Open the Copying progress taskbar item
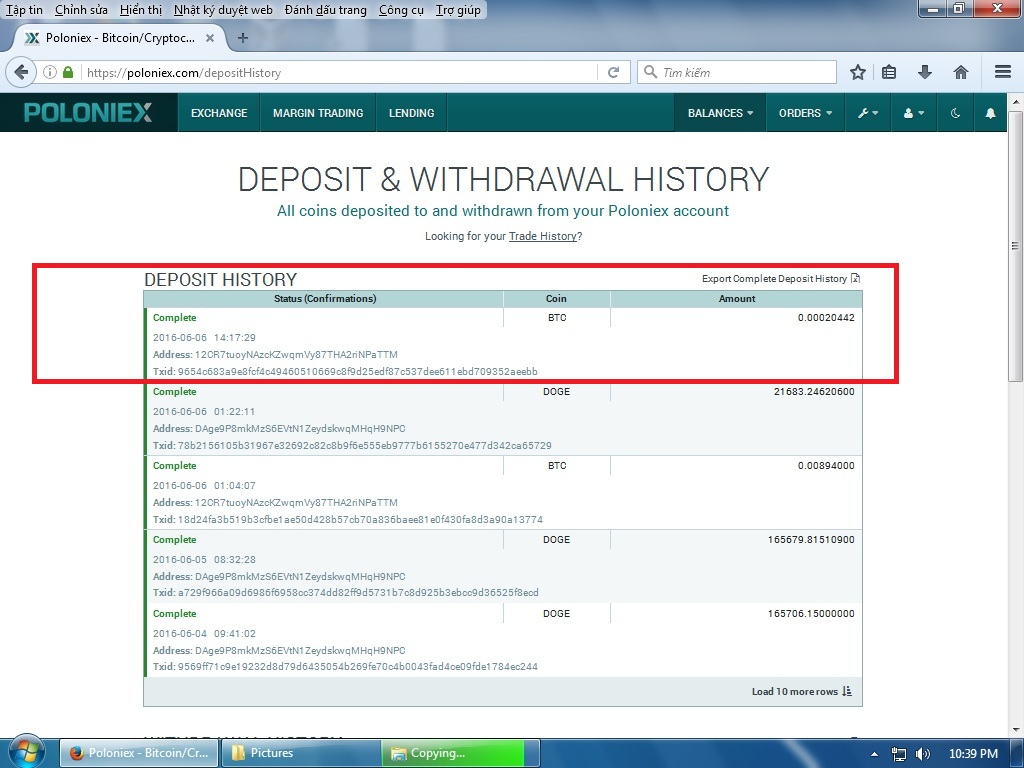 coord(461,753)
